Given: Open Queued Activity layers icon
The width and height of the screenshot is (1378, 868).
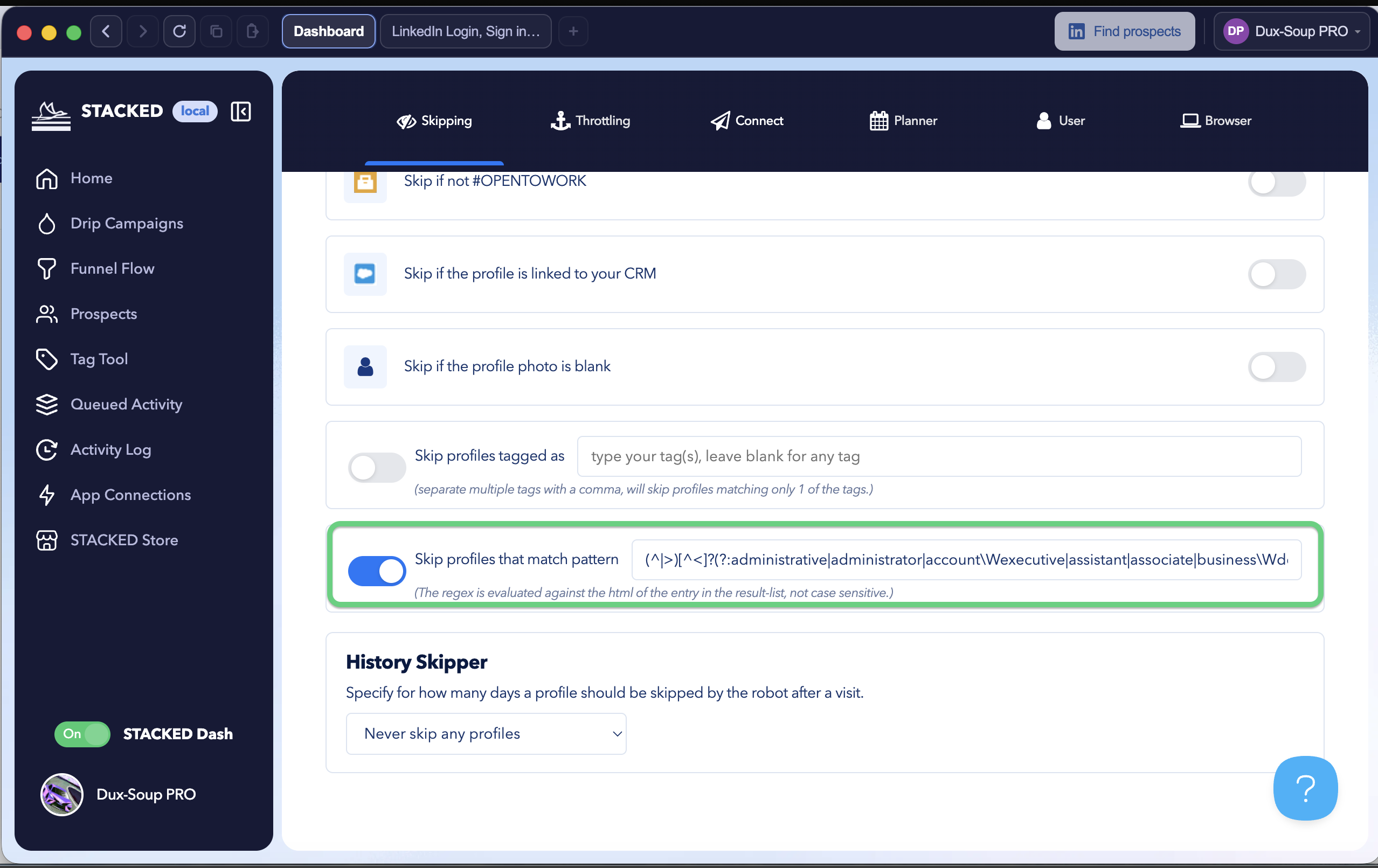Looking at the screenshot, I should (x=47, y=404).
